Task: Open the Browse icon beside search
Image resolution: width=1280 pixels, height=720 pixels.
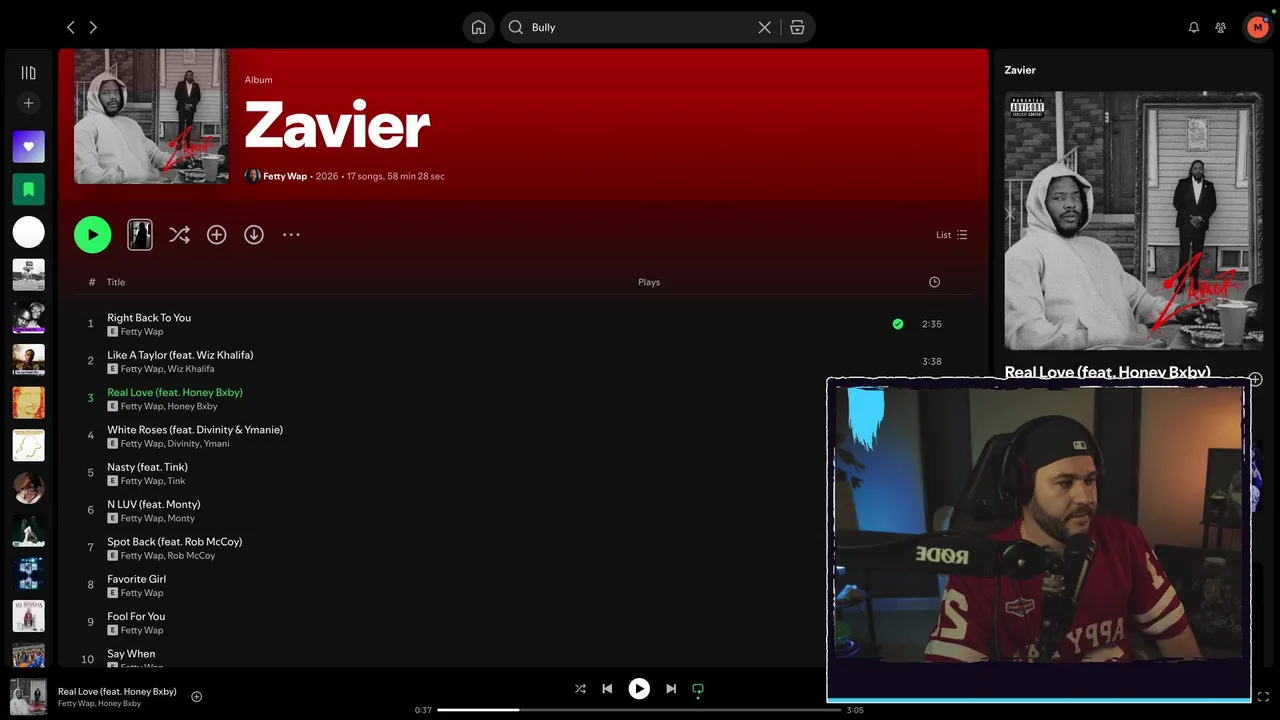Action: click(x=797, y=28)
